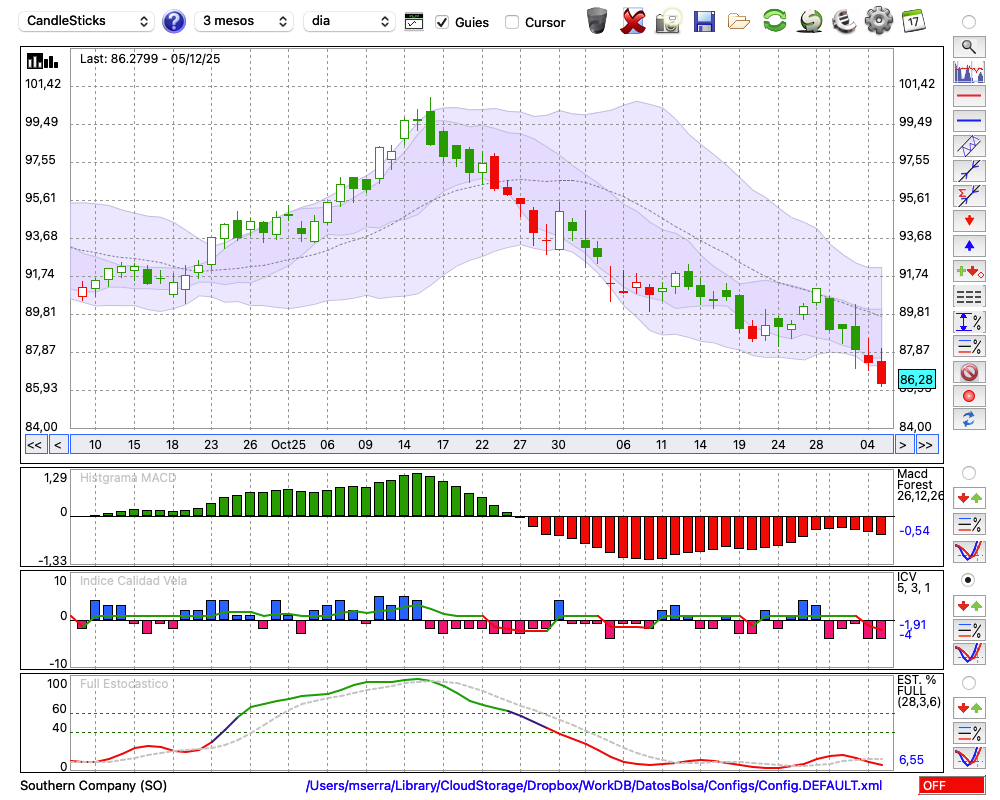The image size is (1000, 800).
Task: Open the 3 mesos period dropdown
Action: (244, 21)
